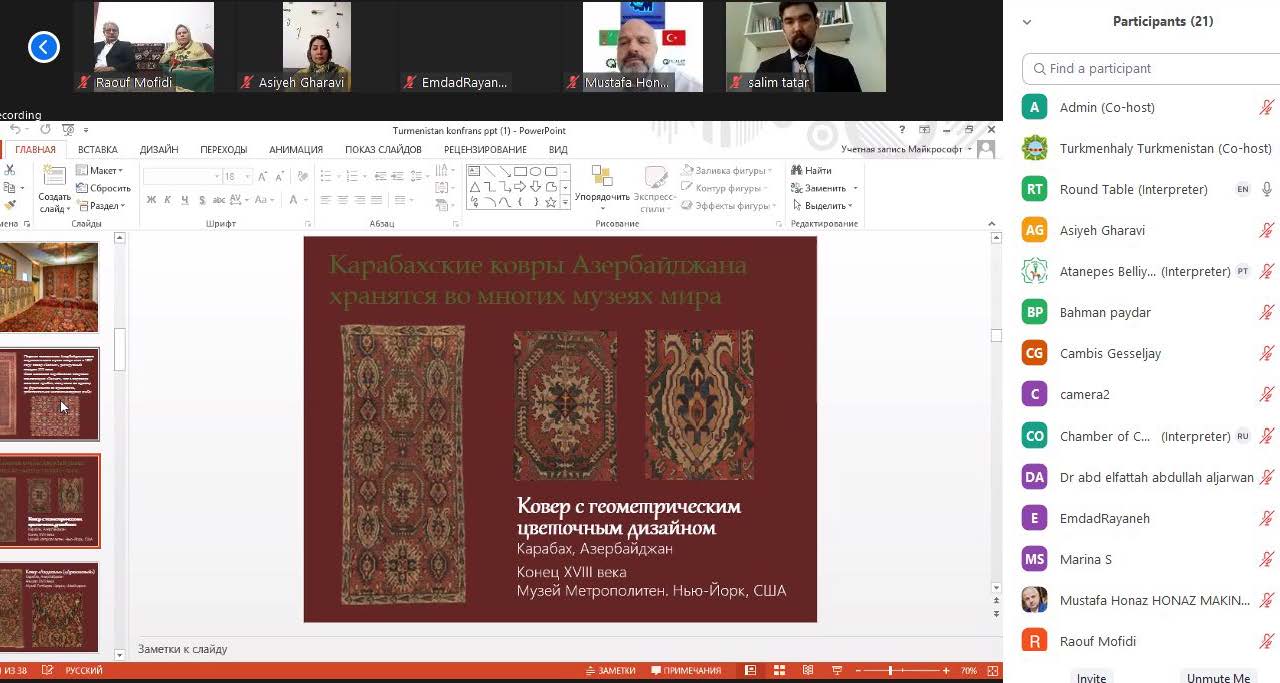
Task: Collapse Participants panel with chevron
Action: [x=1027, y=22]
